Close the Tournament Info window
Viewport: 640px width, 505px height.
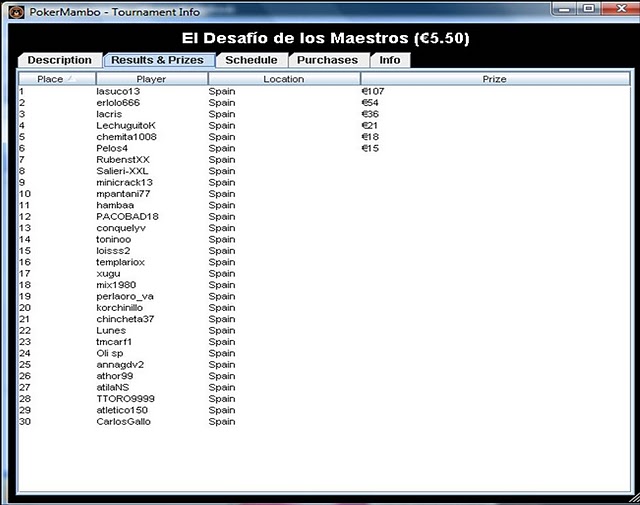(x=621, y=9)
